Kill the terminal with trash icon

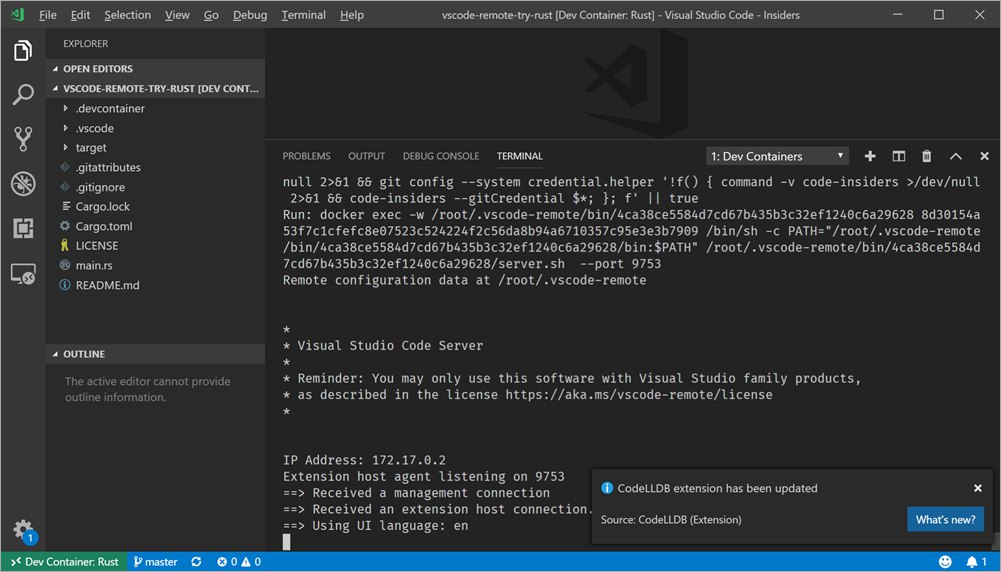coord(926,156)
